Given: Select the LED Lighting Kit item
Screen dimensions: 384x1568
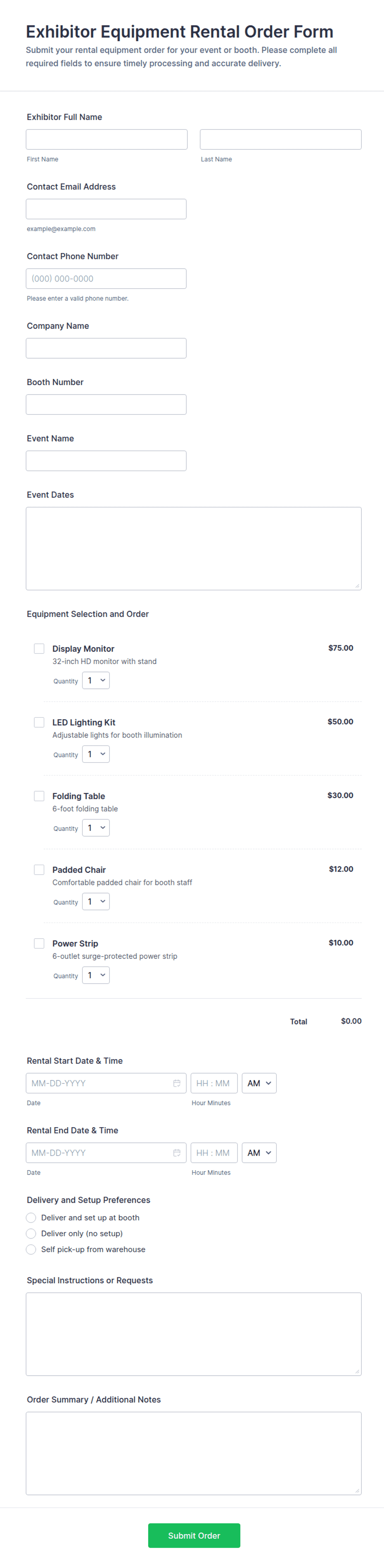Looking at the screenshot, I should point(39,722).
